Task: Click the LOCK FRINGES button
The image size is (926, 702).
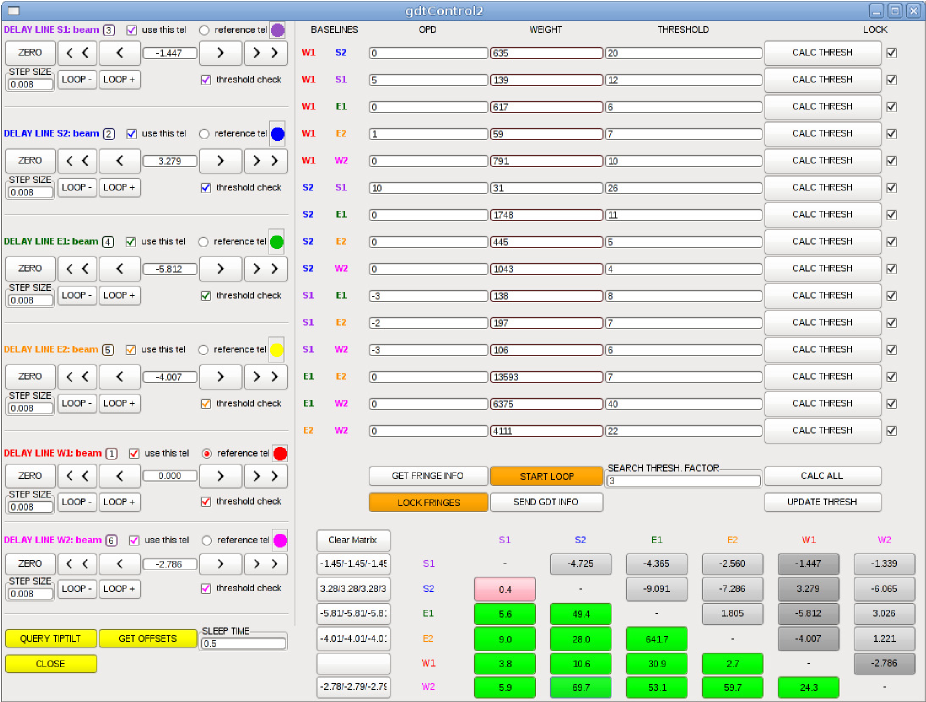Action: click(428, 502)
